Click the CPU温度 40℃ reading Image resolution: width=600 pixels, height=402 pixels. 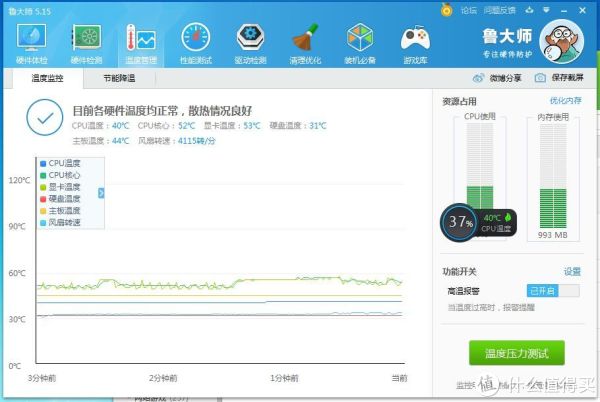(x=101, y=126)
